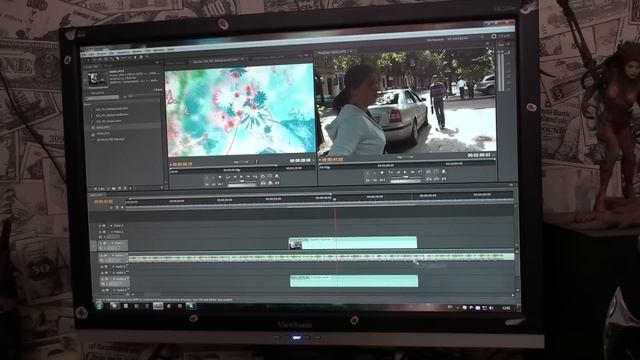Viewport: 640px width, 360px height.
Task: Click the timeline current timecode display
Action: pos(104,202)
